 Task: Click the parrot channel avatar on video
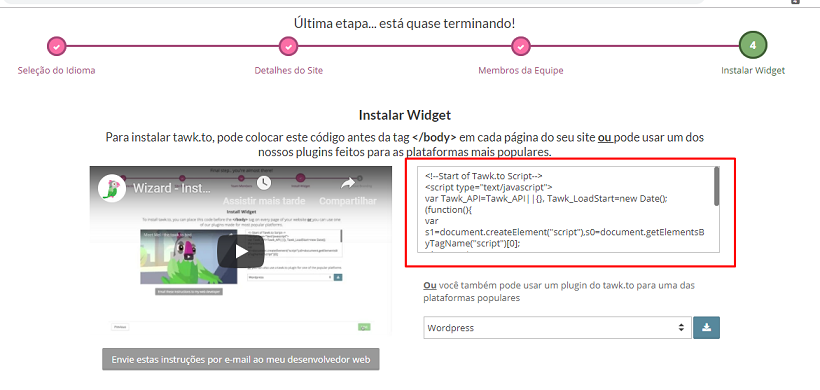(112, 188)
